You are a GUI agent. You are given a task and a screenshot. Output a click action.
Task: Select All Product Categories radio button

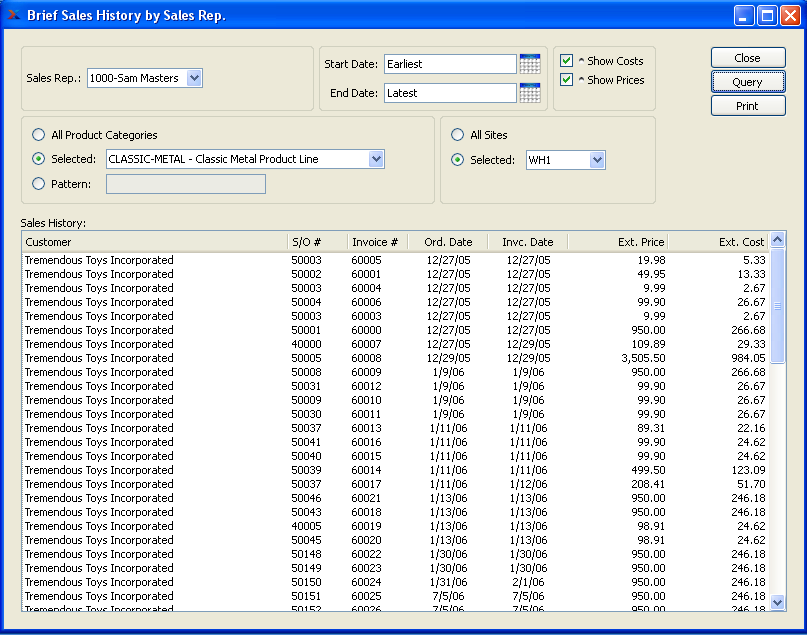pyautogui.click(x=39, y=135)
